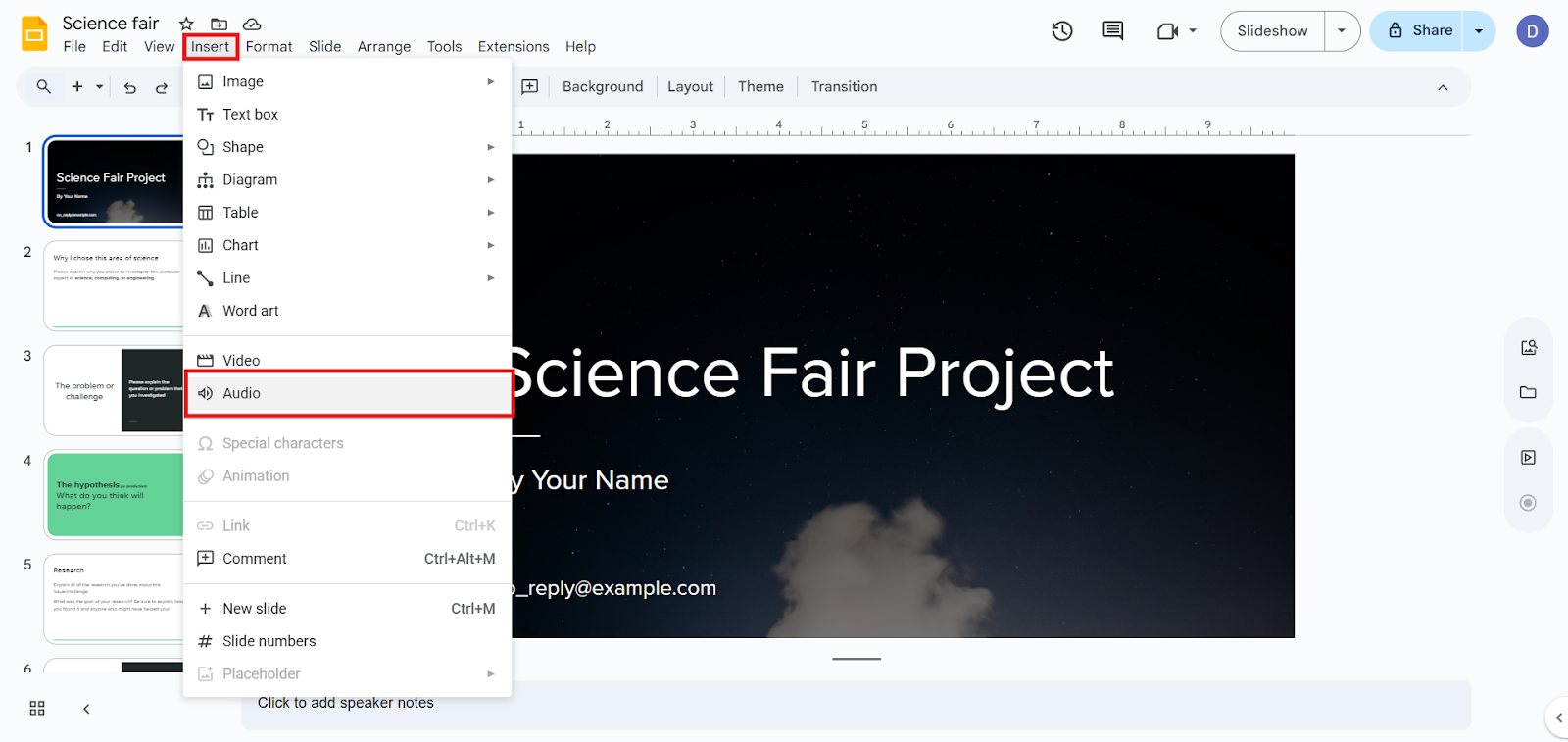Viewport: 1568px width, 742px height.
Task: Click the redo arrow icon
Action: coord(162,87)
